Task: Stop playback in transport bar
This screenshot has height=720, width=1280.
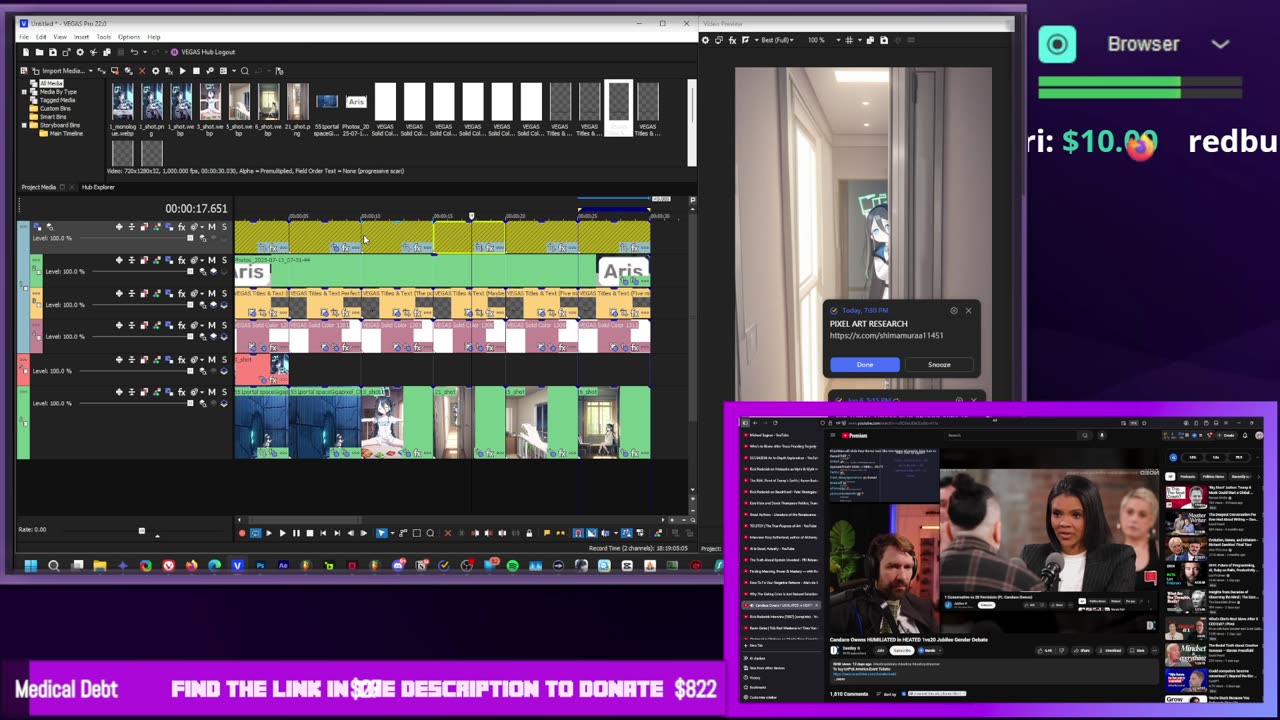Action: (x=310, y=533)
